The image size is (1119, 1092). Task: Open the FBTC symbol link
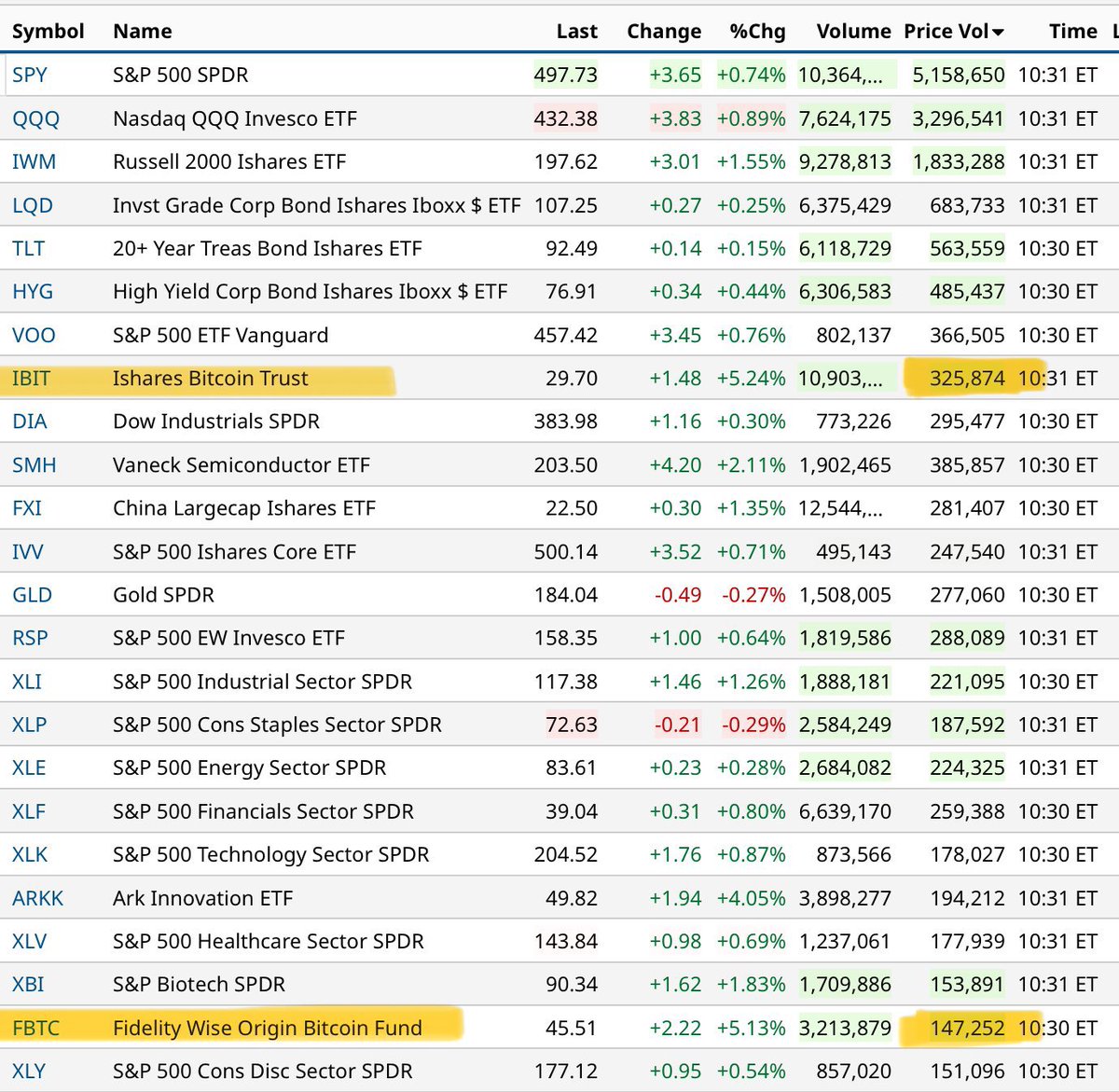35,1028
